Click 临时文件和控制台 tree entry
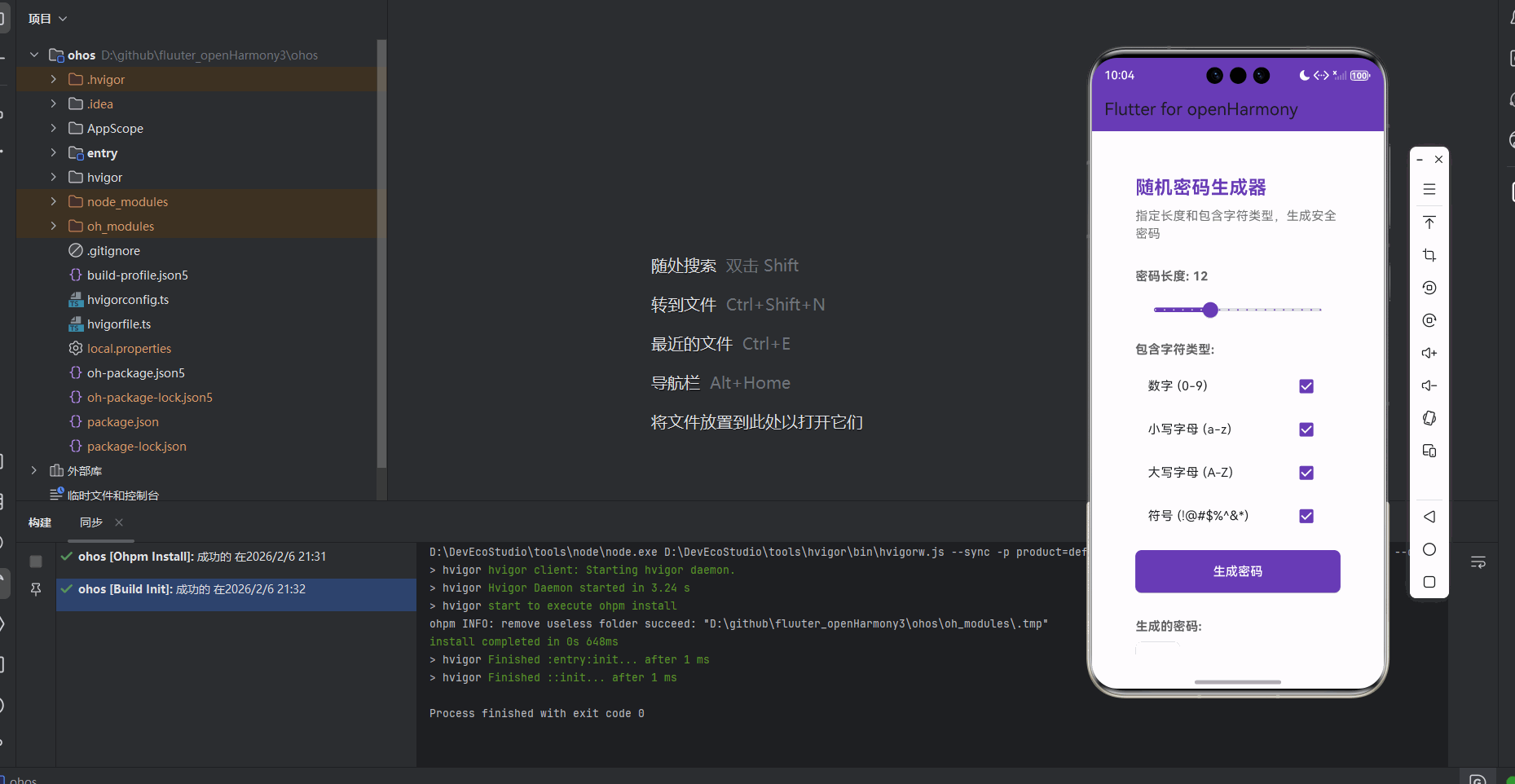The height and width of the screenshot is (784, 1515). (112, 495)
